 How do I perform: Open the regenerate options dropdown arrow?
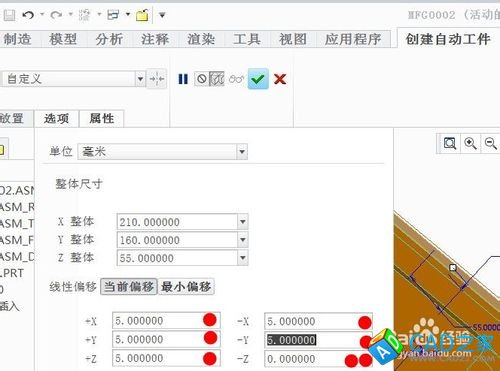(99, 14)
